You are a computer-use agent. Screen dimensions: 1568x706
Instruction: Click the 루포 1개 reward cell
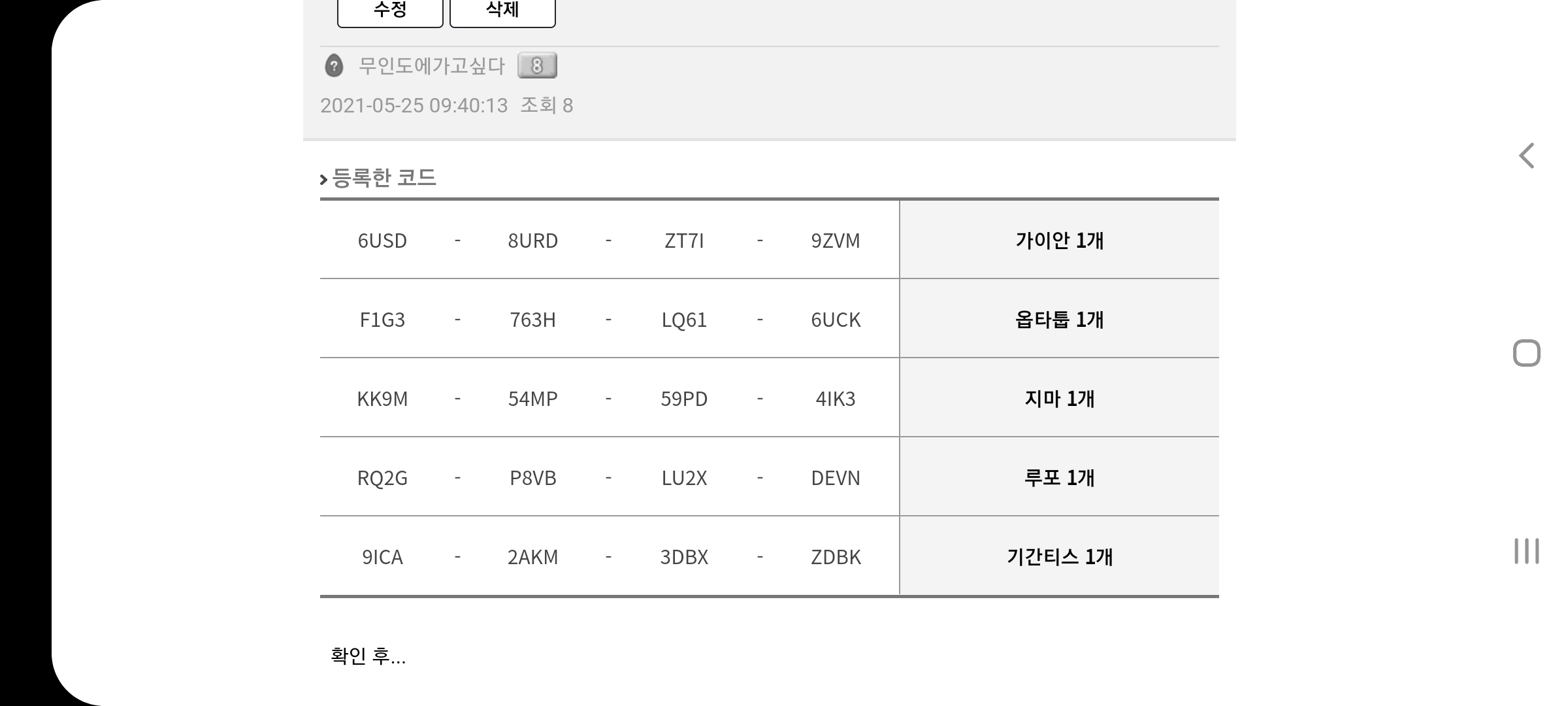coord(1059,477)
